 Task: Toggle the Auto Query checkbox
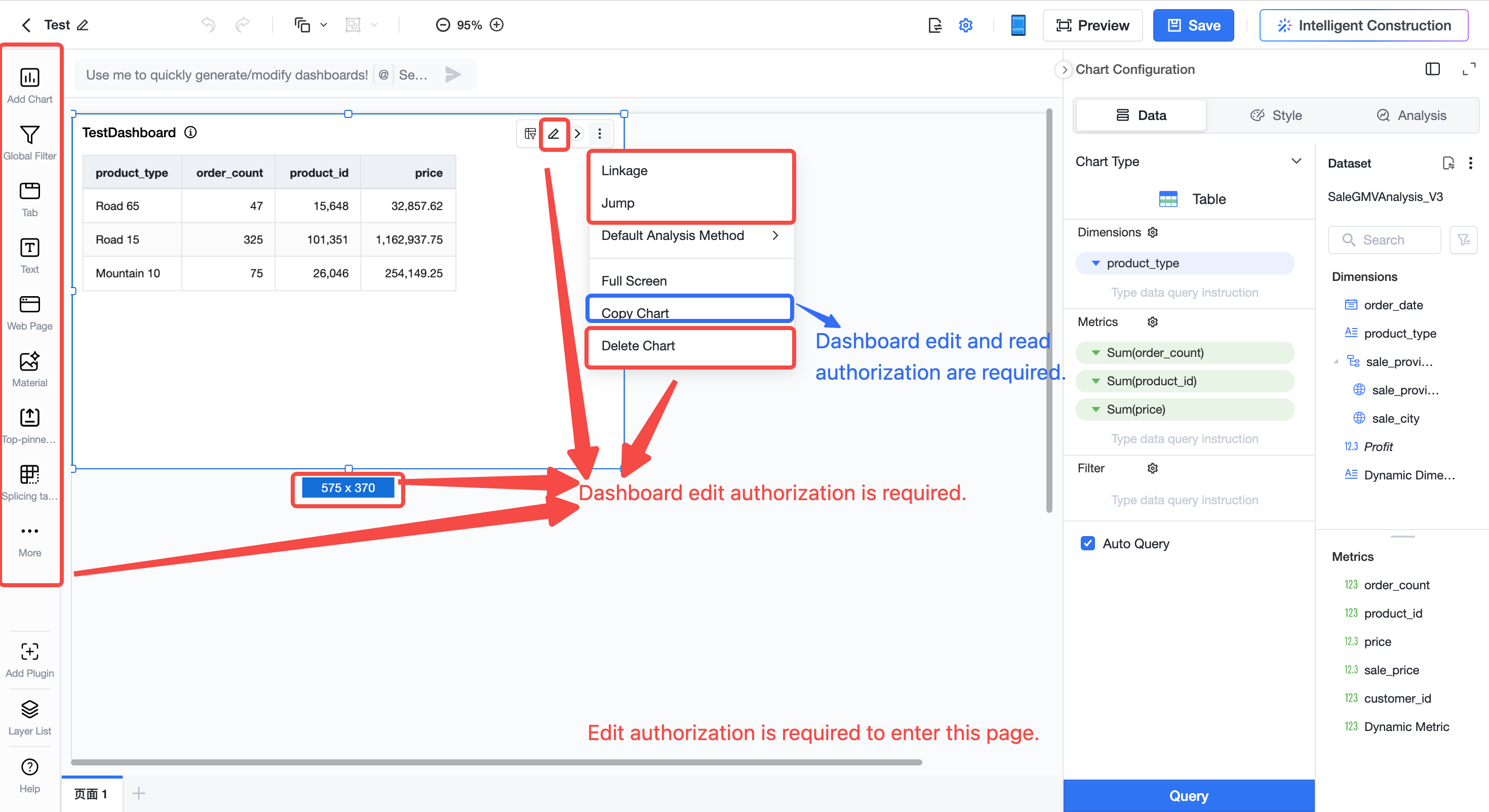click(x=1087, y=543)
